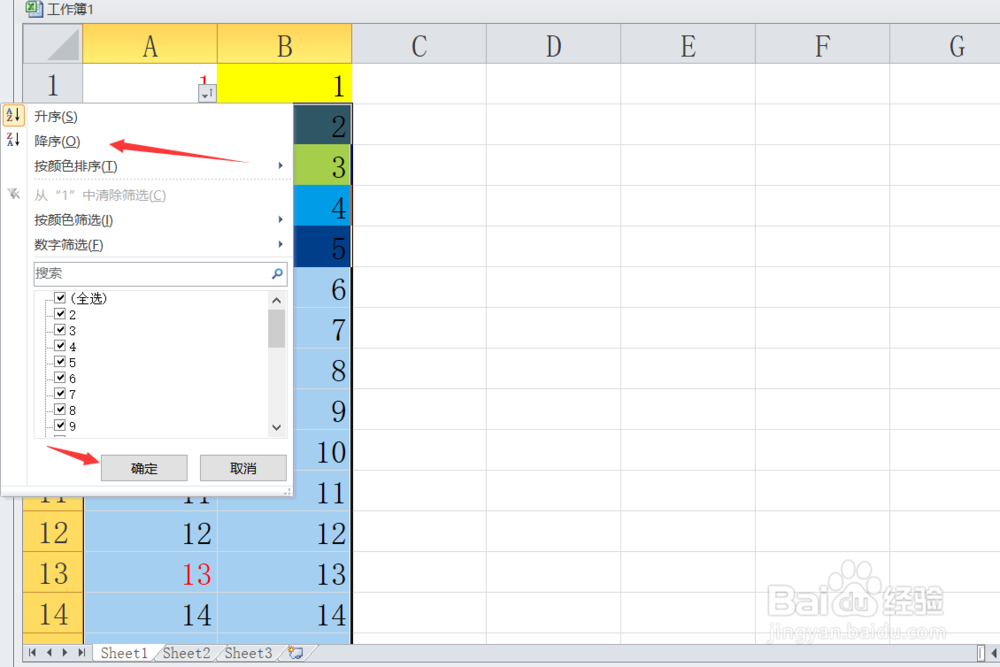Choose 升序(S) sort option
Viewport: 1000px width, 667px height.
point(56,117)
